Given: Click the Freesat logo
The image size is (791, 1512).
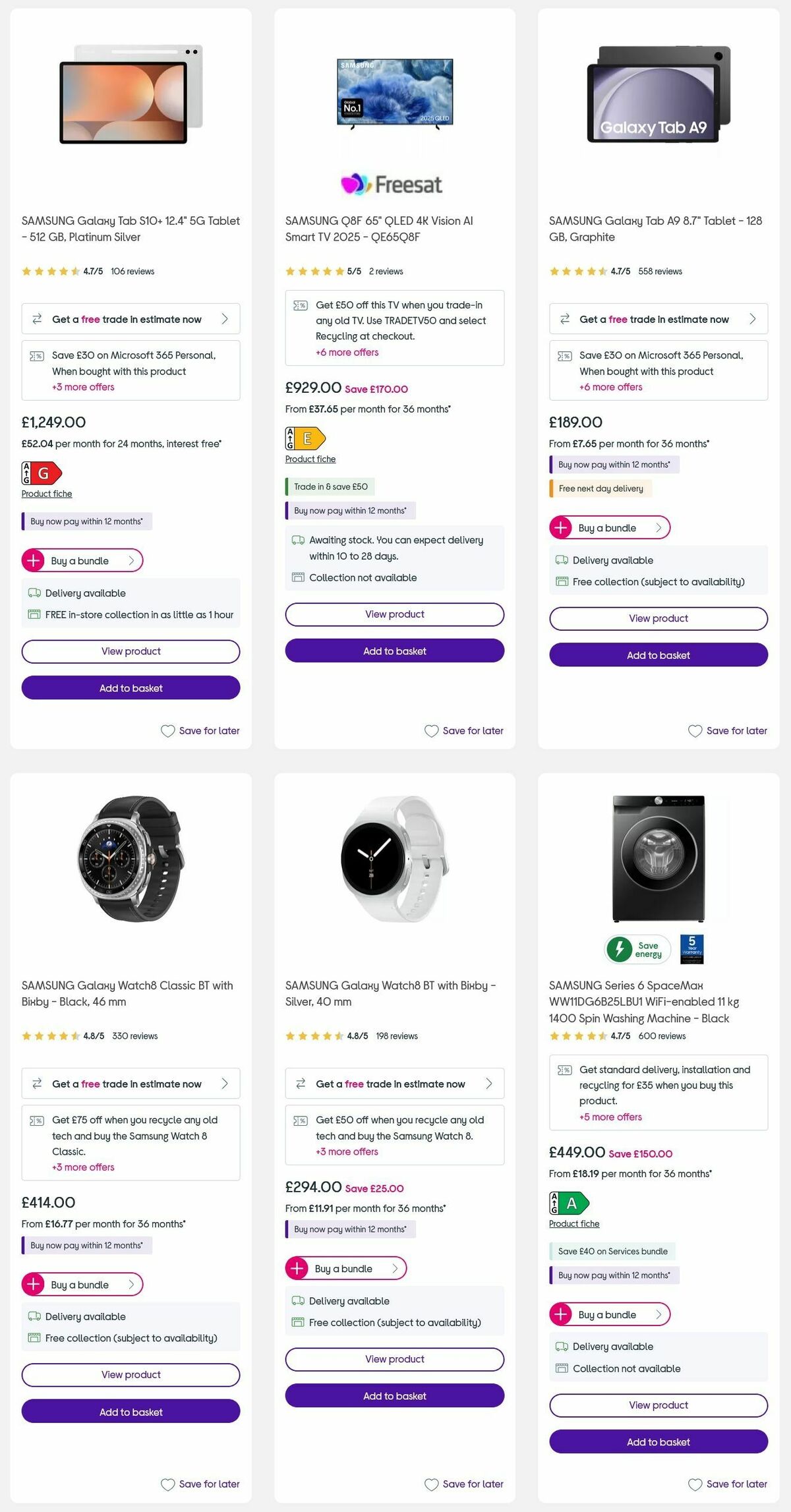Looking at the screenshot, I should point(394,185).
